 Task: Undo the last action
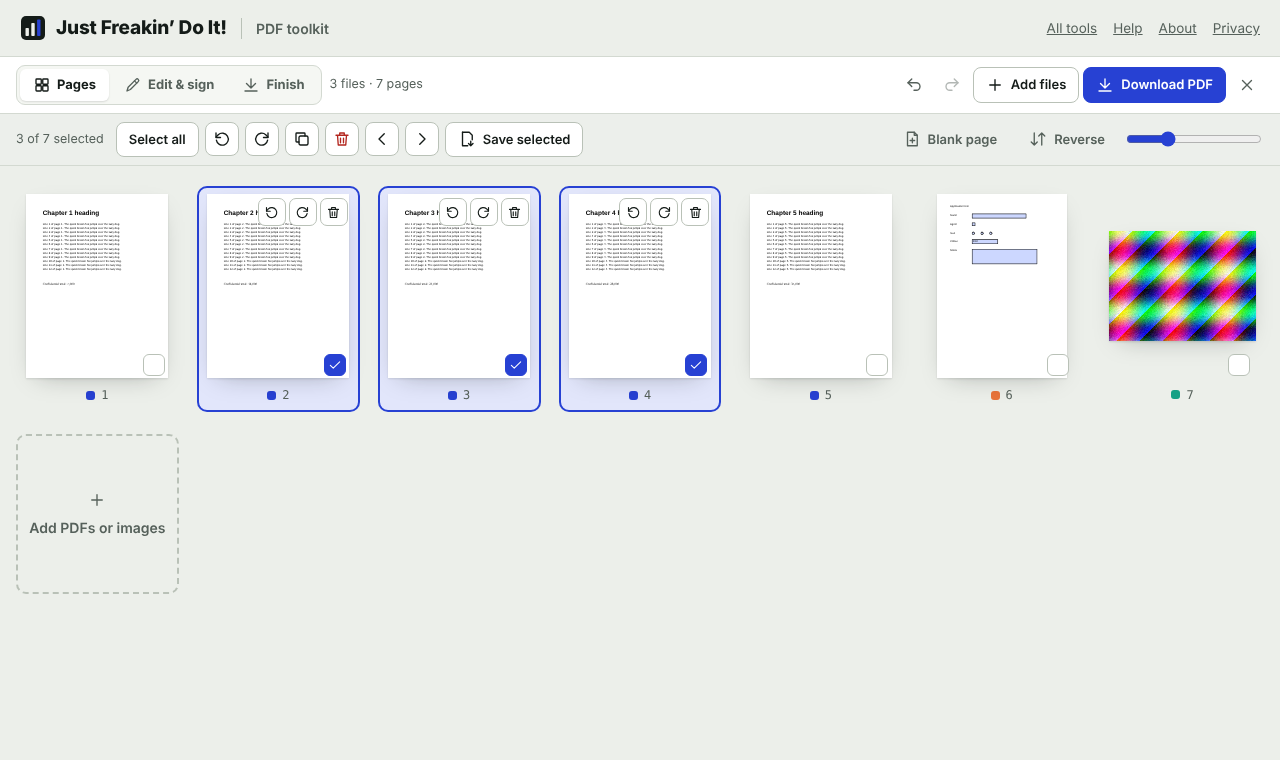914,85
